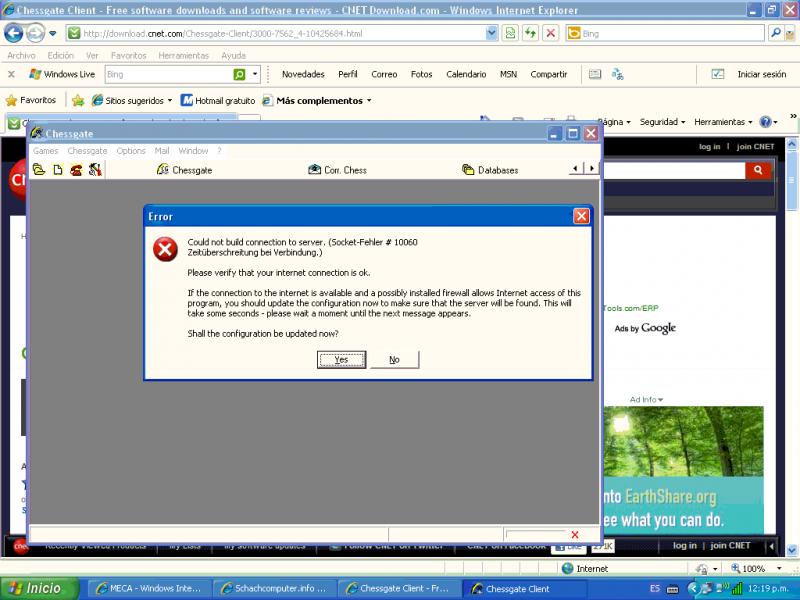800x600 pixels.
Task: Switch to the Databases tab
Action: [x=490, y=170]
